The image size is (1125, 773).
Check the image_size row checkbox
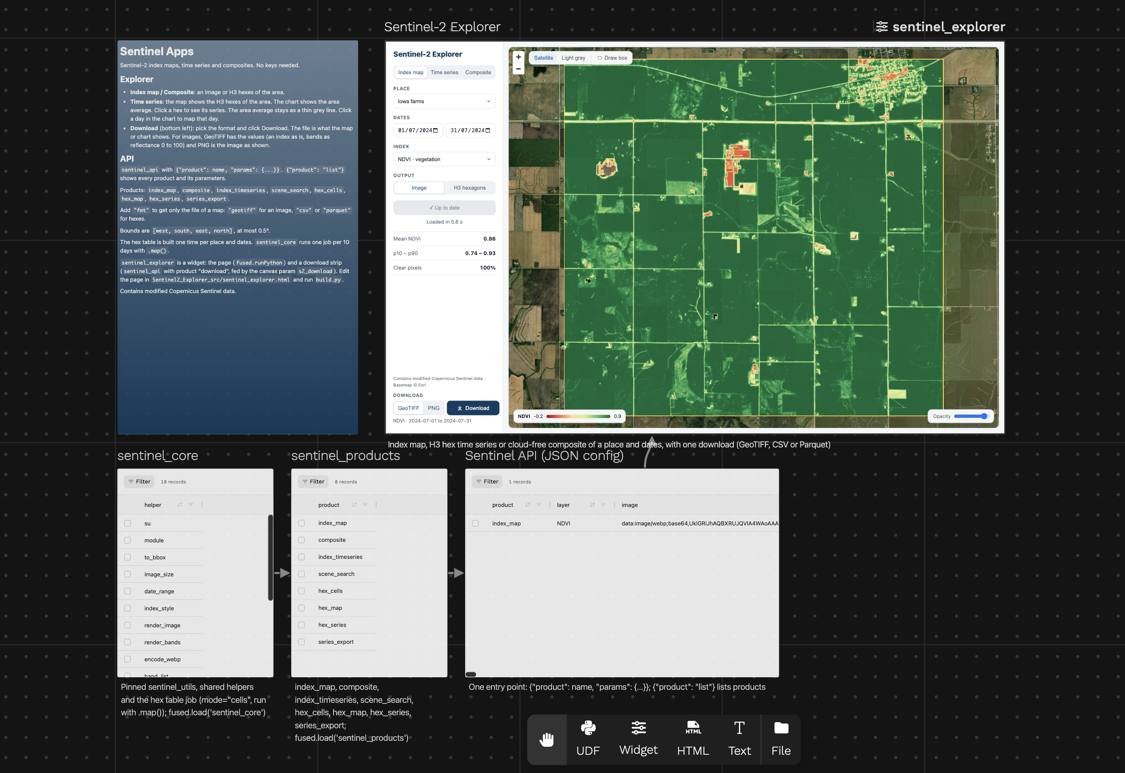click(x=128, y=574)
